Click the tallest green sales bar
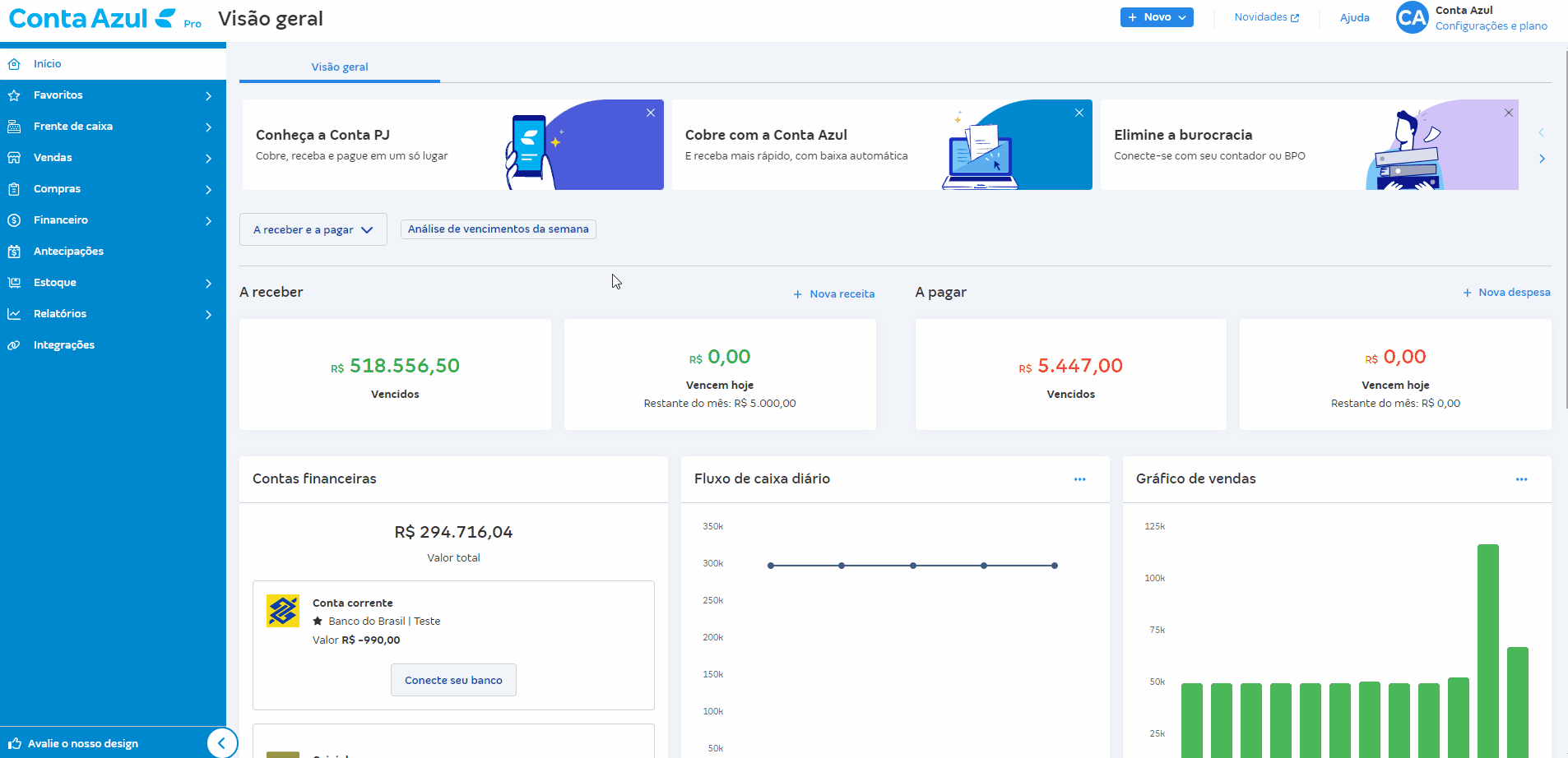The height and width of the screenshot is (758, 1568). coord(1488,651)
